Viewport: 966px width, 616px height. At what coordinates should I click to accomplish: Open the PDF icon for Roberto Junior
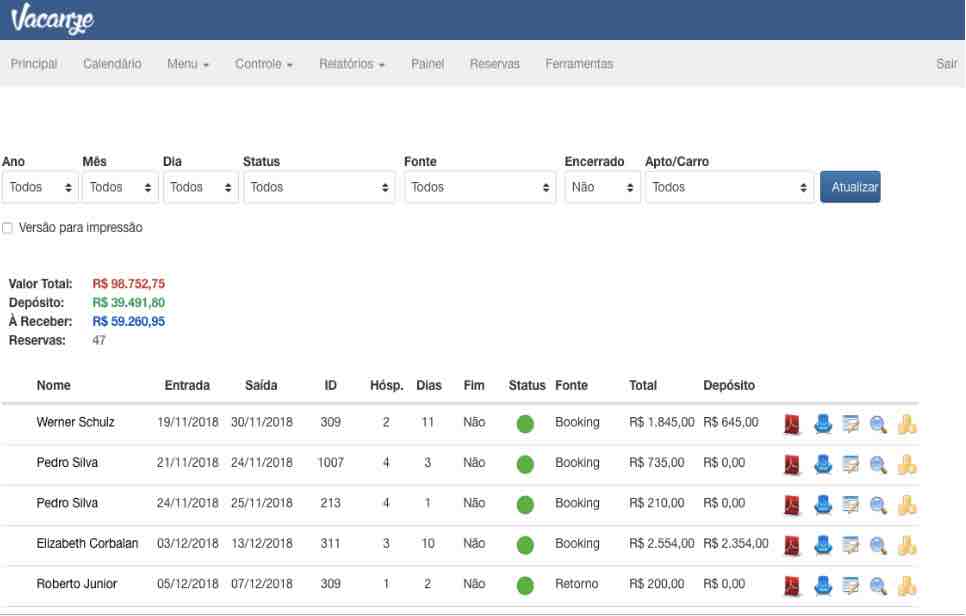792,586
